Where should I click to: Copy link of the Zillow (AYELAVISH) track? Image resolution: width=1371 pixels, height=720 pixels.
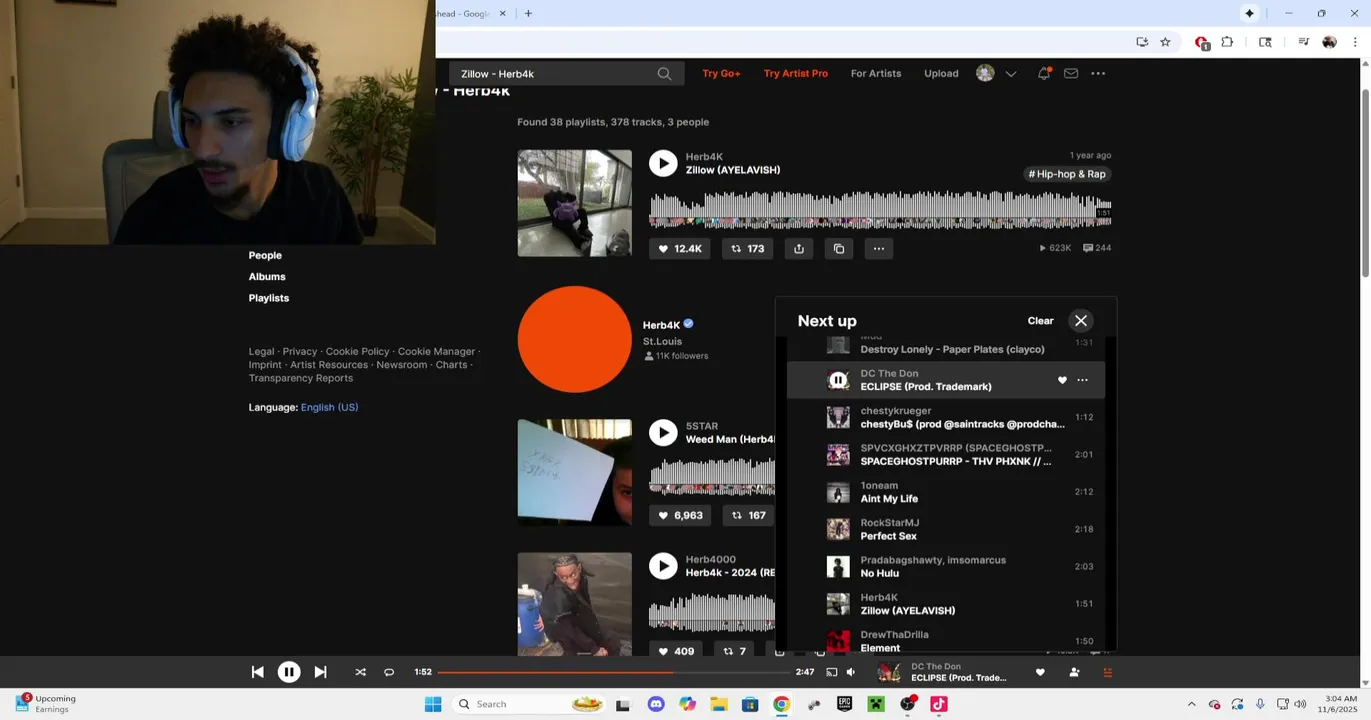click(x=839, y=249)
